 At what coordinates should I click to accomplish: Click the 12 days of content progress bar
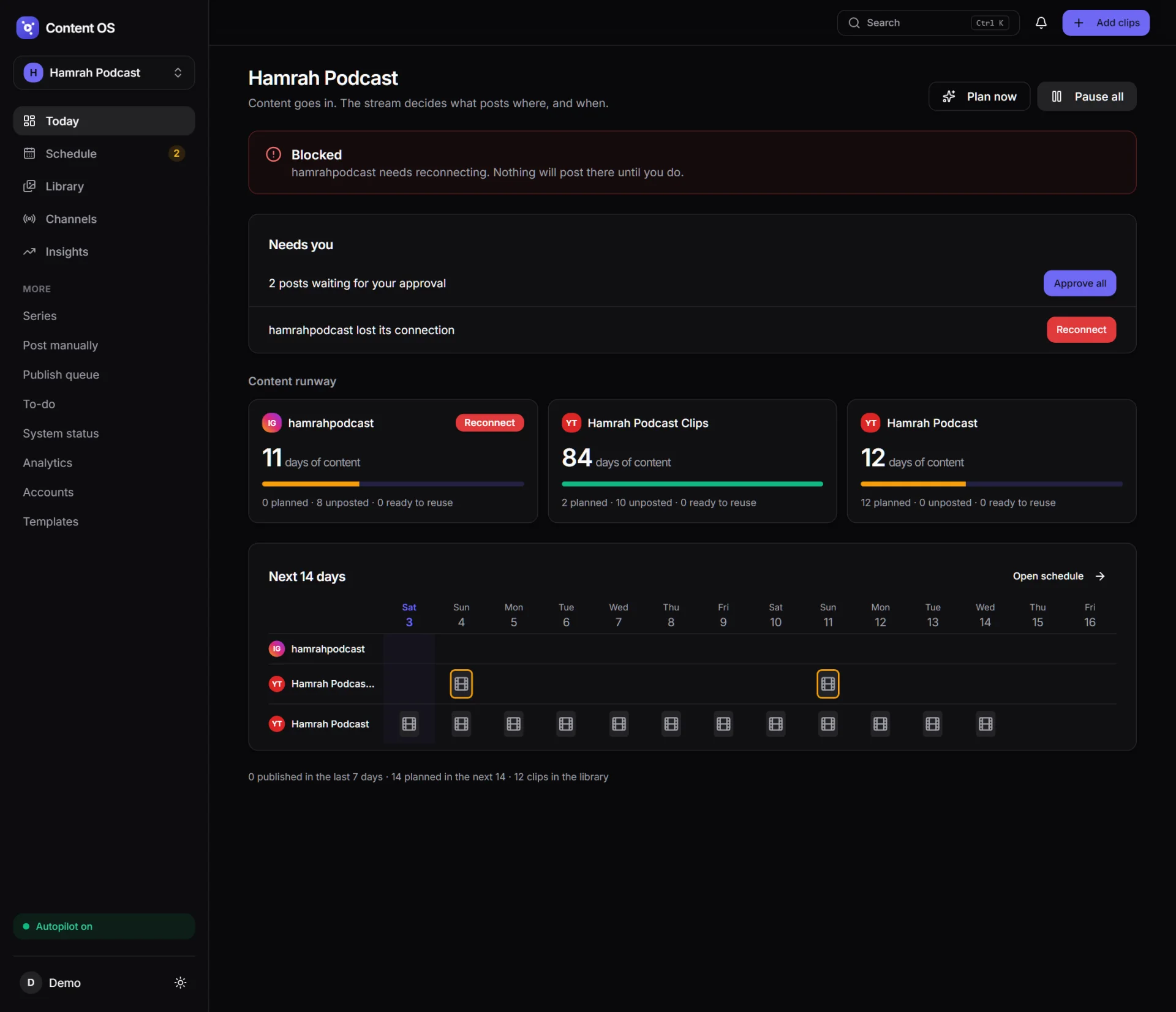[x=991, y=484]
